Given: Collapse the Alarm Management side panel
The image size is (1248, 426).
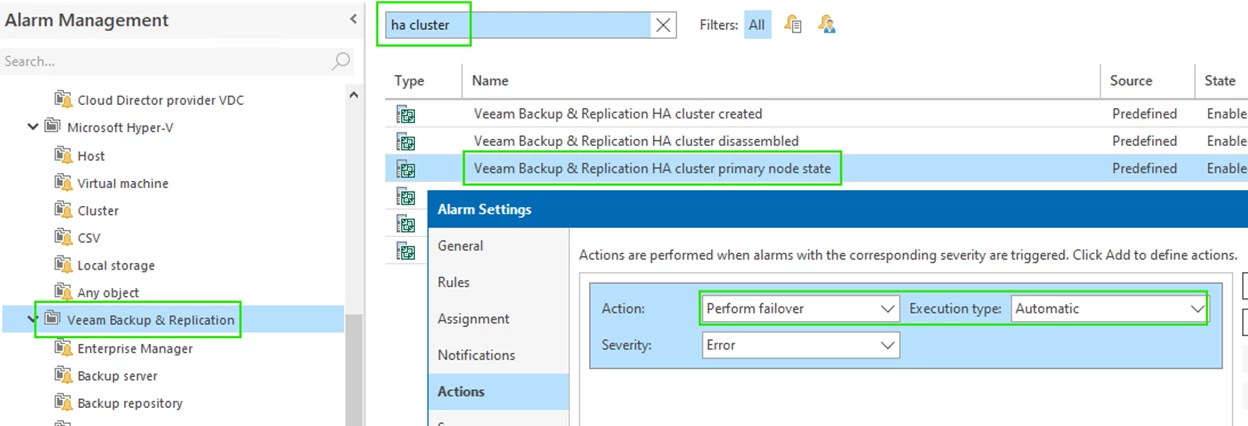Looking at the screenshot, I should pyautogui.click(x=353, y=19).
